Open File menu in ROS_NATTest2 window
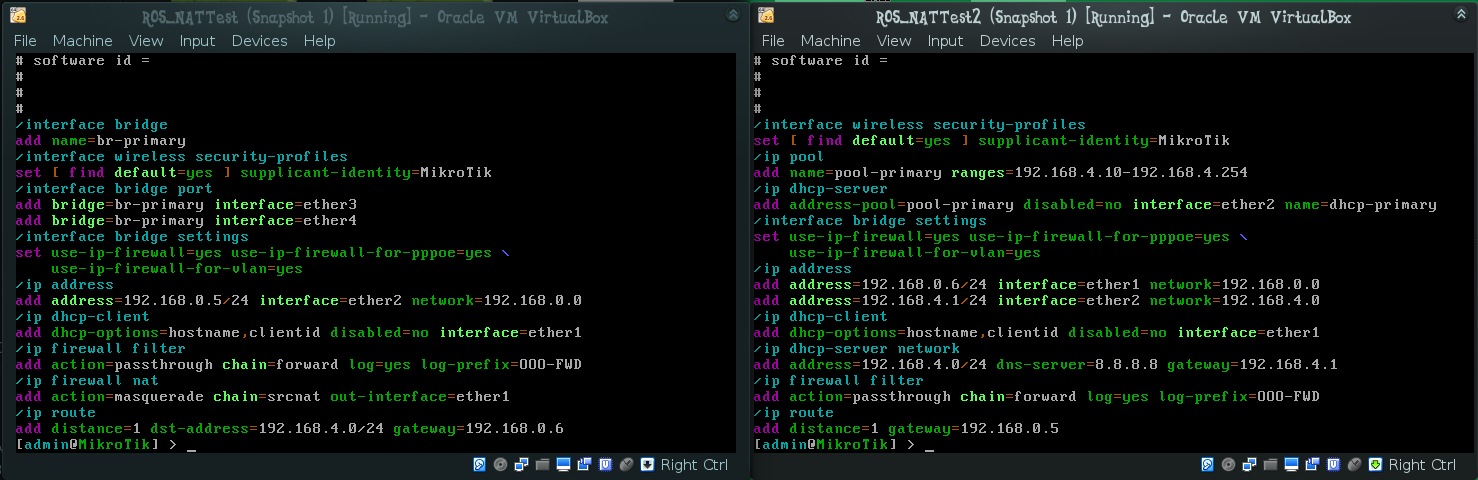 coord(773,41)
